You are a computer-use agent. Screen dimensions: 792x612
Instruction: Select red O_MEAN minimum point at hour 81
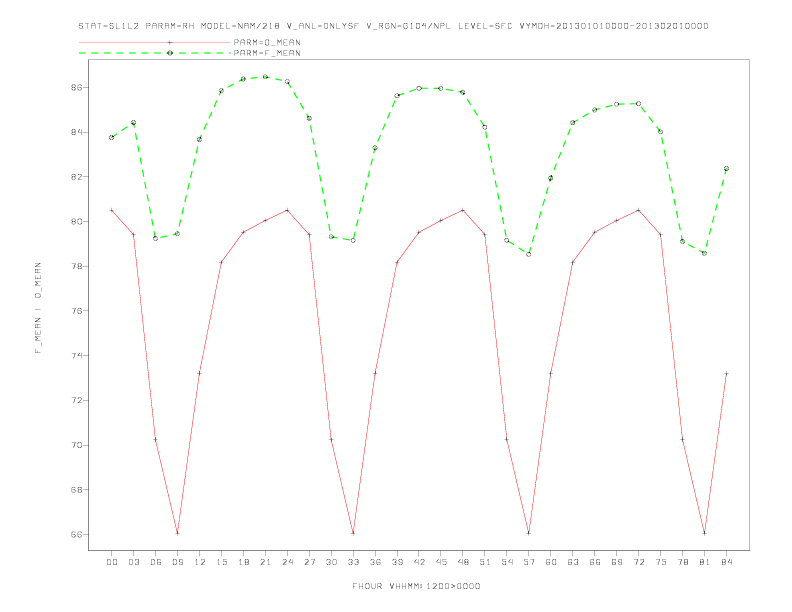(x=704, y=533)
